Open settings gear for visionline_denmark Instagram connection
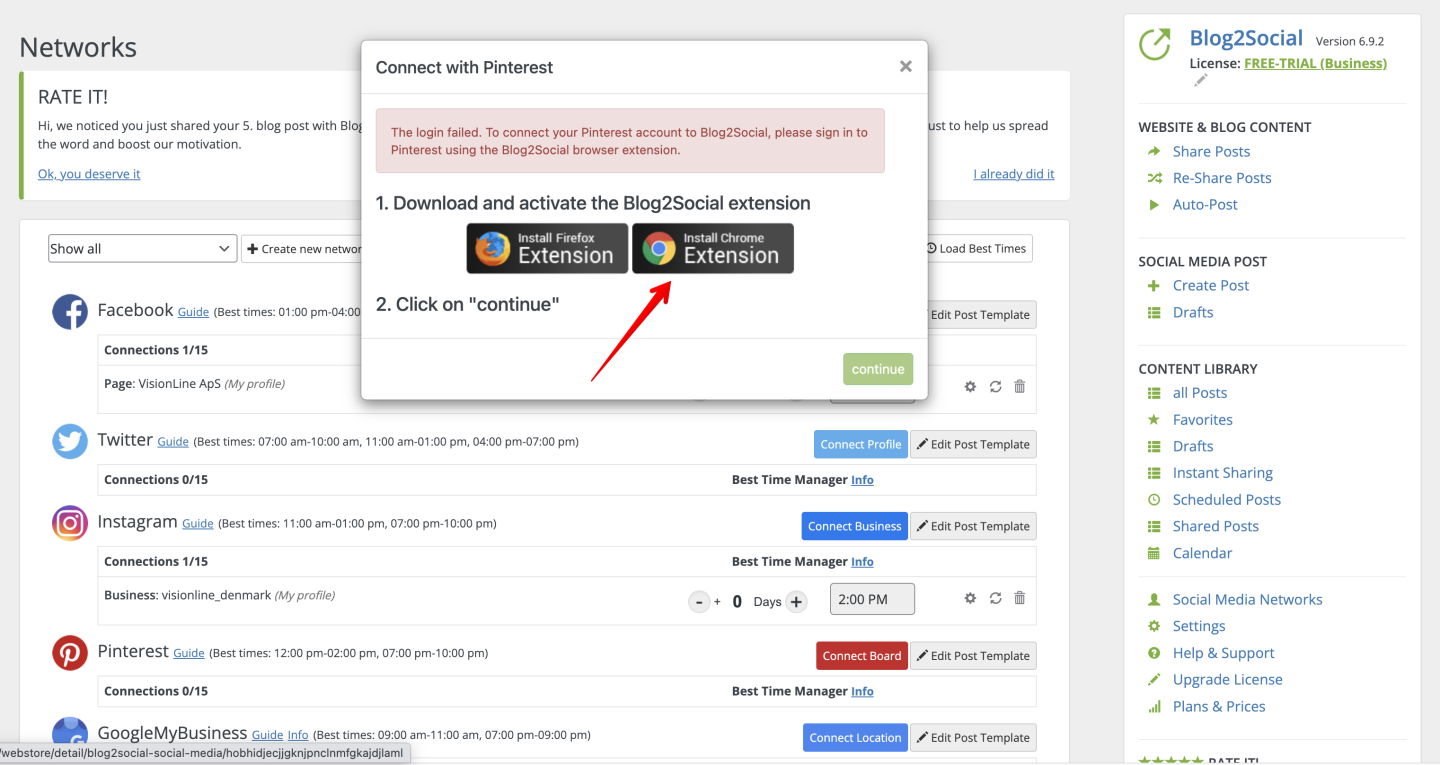Viewport: 1440px width, 765px height. click(x=970, y=598)
